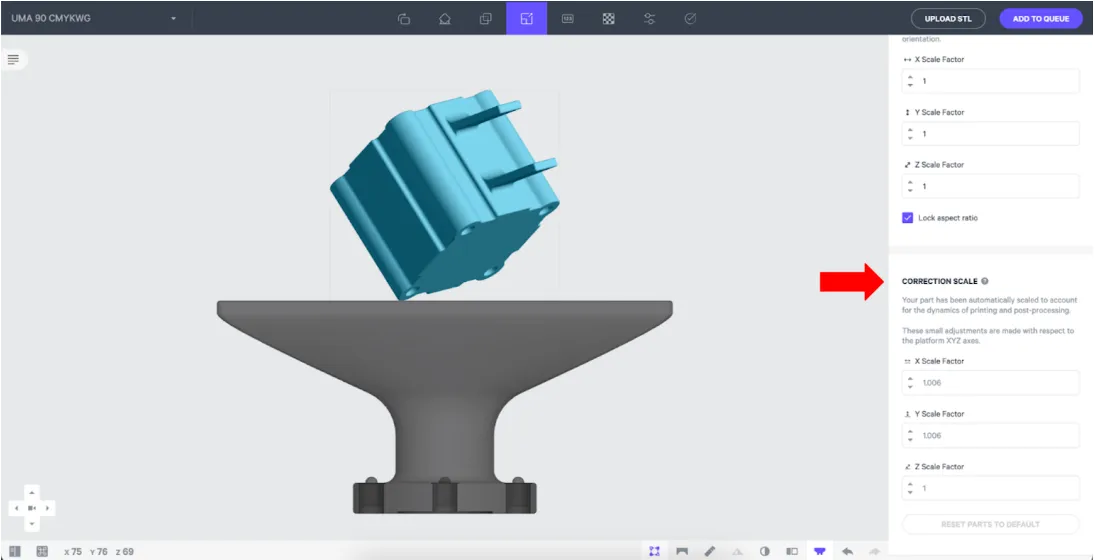
Task: Open the sliders settings icon in top toolbar
Action: point(649,19)
